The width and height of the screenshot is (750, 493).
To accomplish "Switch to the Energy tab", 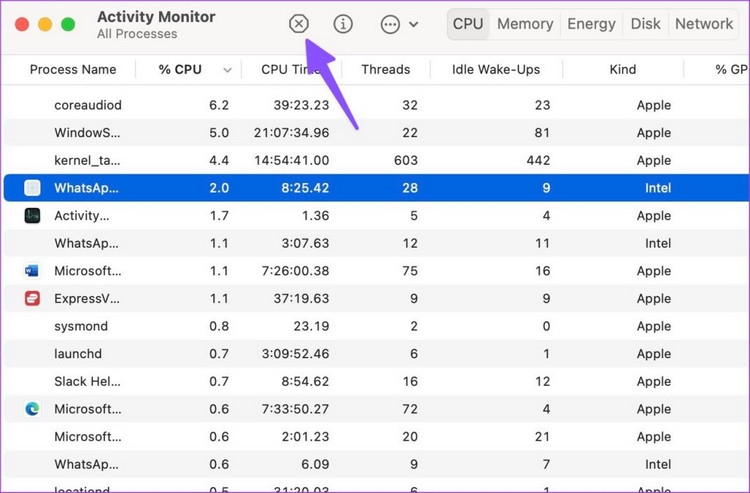I will 591,24.
